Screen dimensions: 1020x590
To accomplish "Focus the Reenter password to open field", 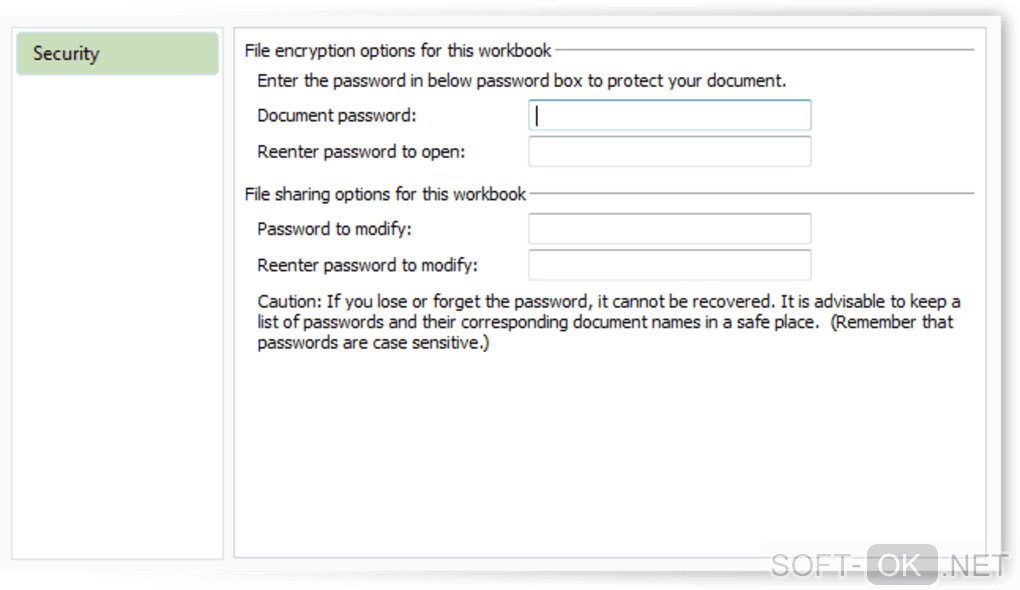I will pyautogui.click(x=669, y=152).
